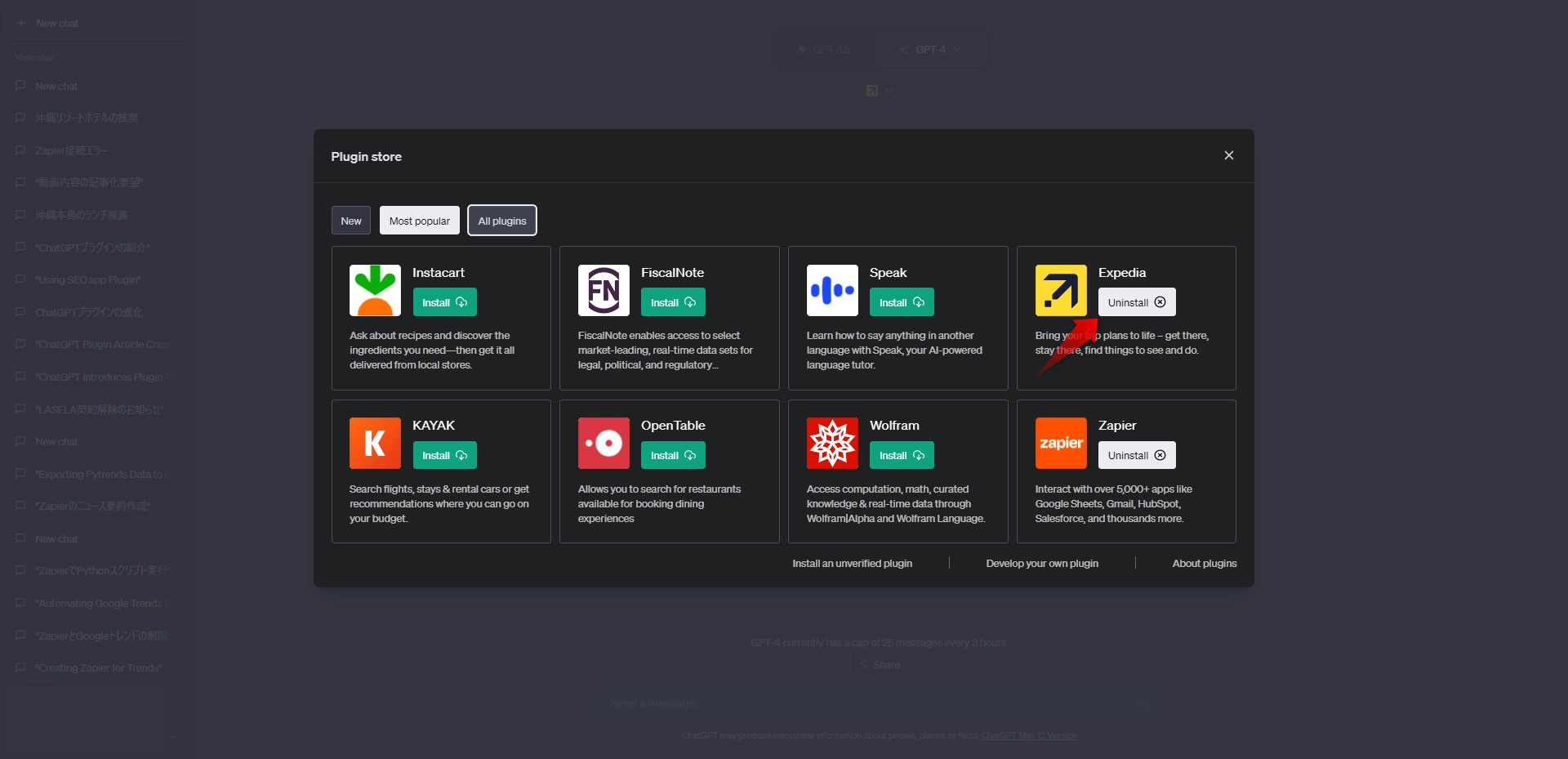Install the FiscalNote plugin
Image resolution: width=1568 pixels, height=759 pixels.
point(673,302)
